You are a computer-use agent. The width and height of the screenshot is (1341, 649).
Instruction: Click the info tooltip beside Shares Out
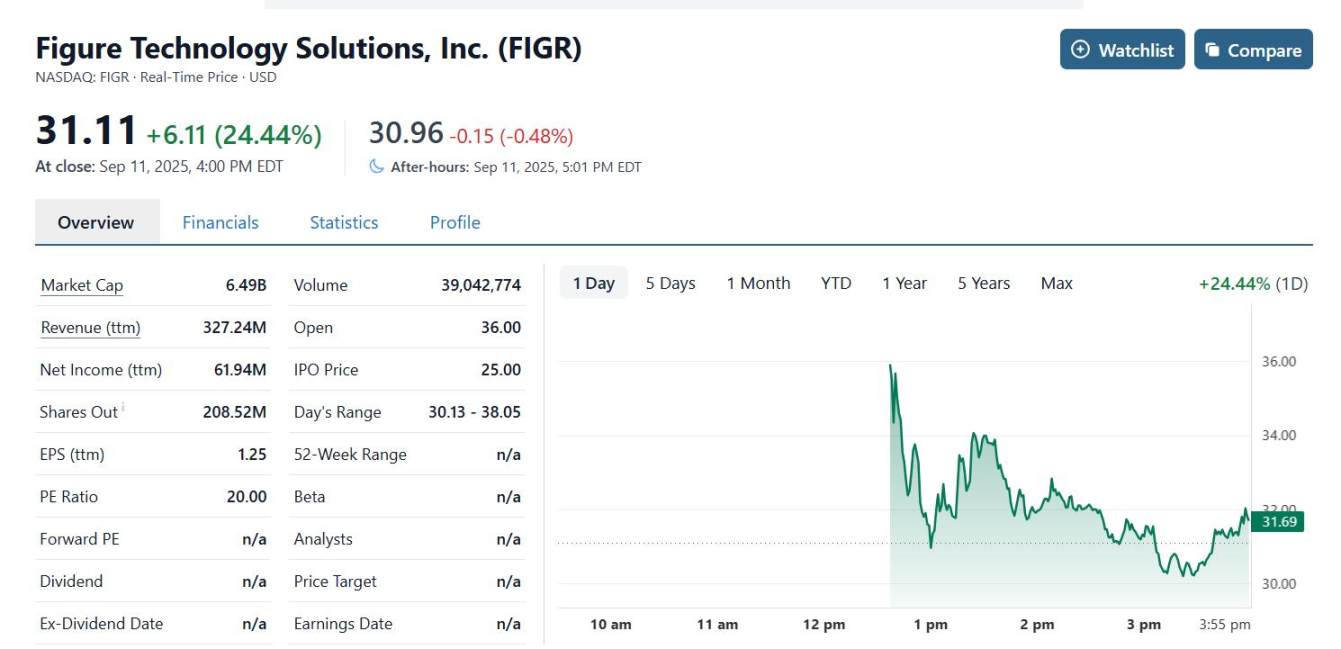(124, 405)
